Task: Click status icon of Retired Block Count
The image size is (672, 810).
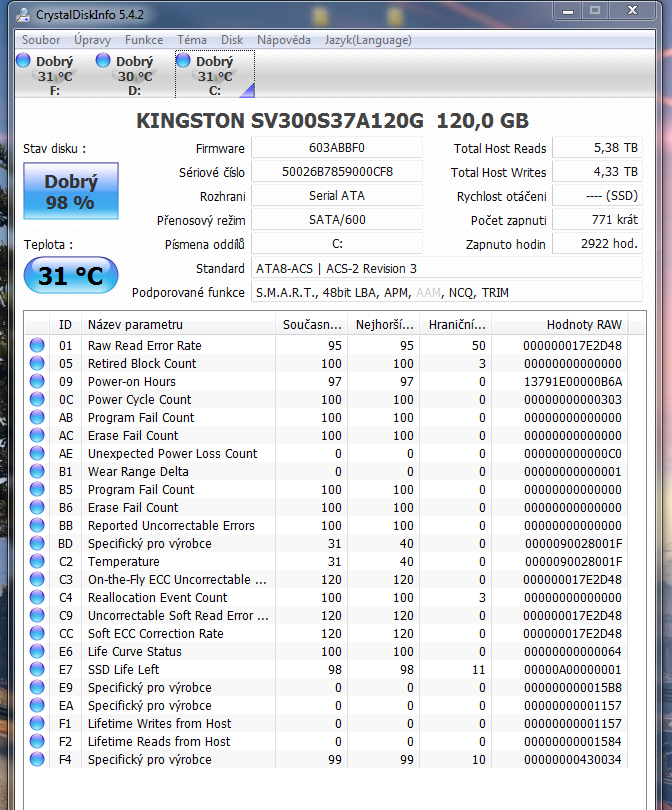Action: tap(37, 363)
